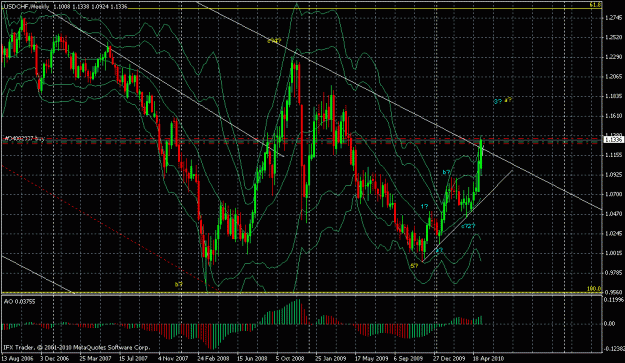The image size is (625, 363).
Task: Click the AO 0.03755 indicator label
Action: [x=20, y=302]
